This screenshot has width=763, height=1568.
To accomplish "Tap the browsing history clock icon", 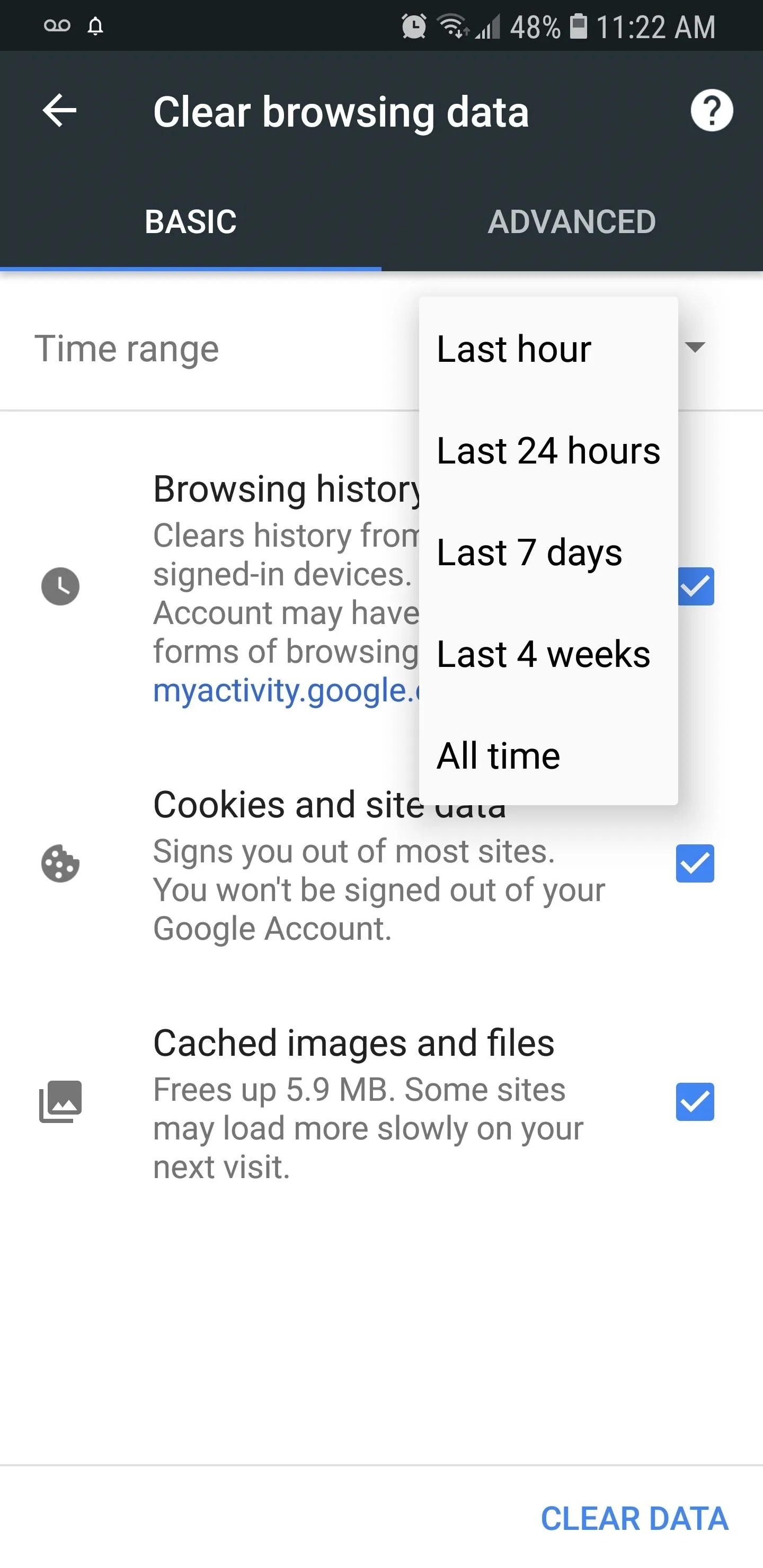I will (60, 586).
